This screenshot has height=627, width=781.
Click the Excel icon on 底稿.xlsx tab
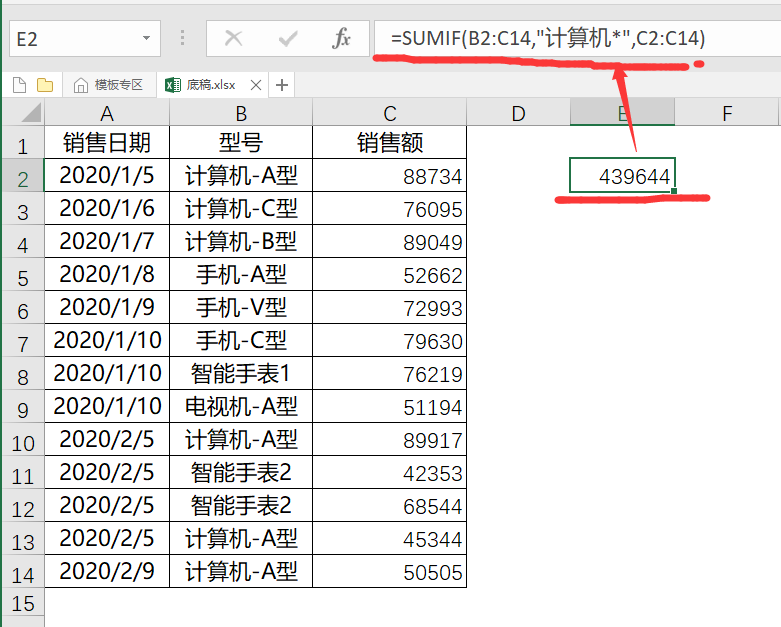[x=173, y=85]
